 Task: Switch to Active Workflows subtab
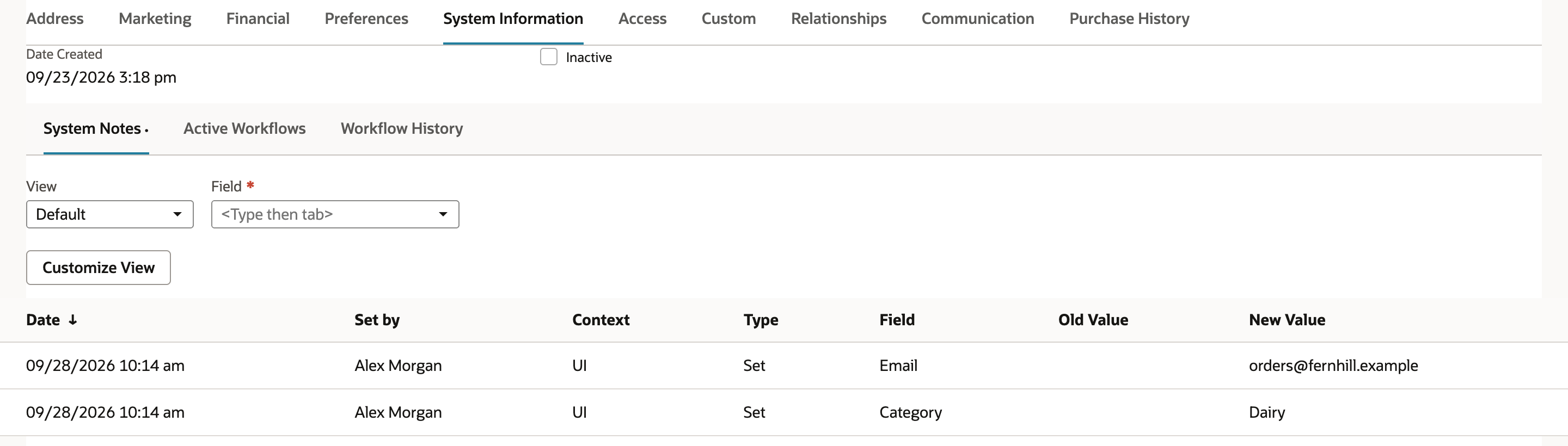[244, 128]
